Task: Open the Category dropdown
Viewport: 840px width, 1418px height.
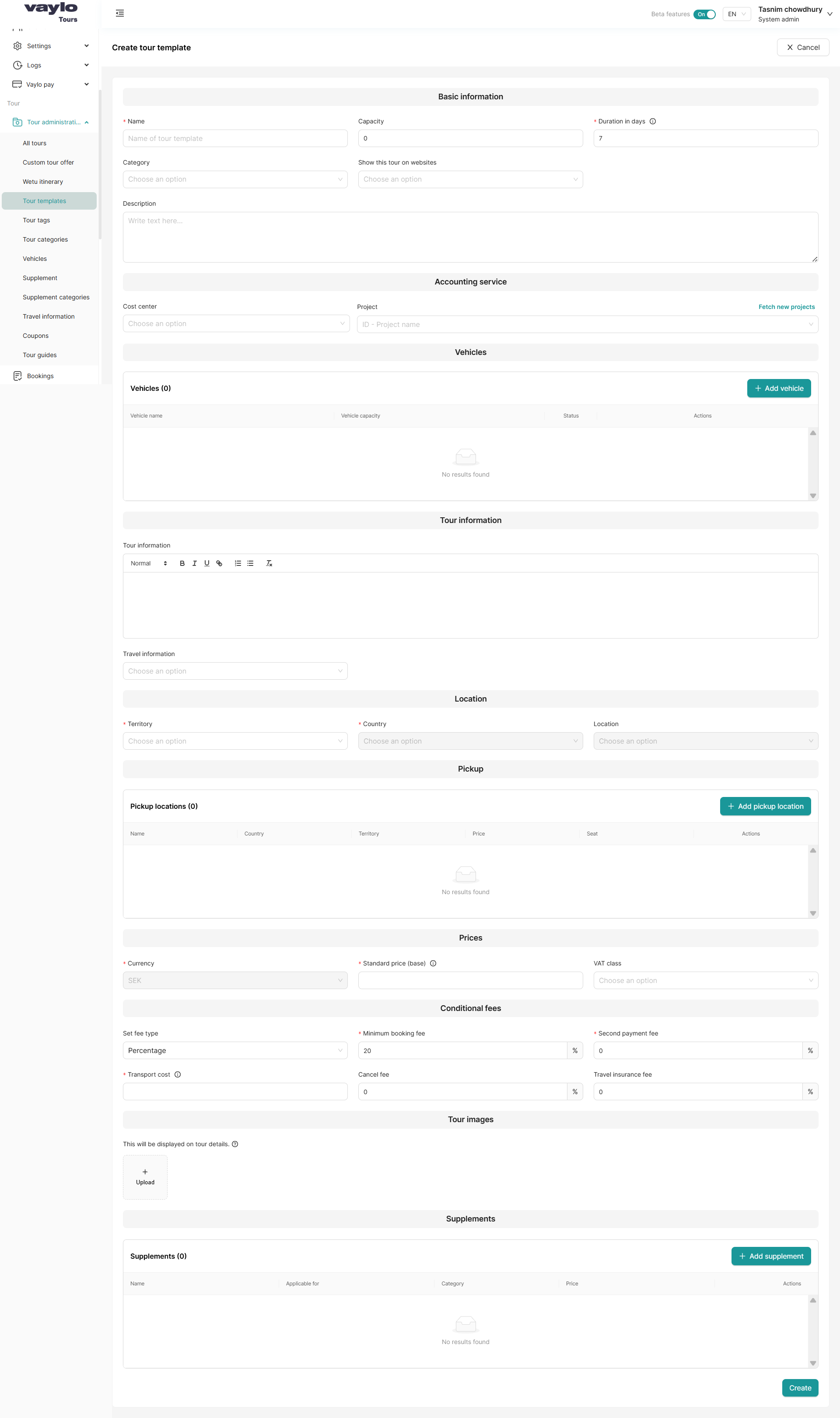Action: (235, 179)
